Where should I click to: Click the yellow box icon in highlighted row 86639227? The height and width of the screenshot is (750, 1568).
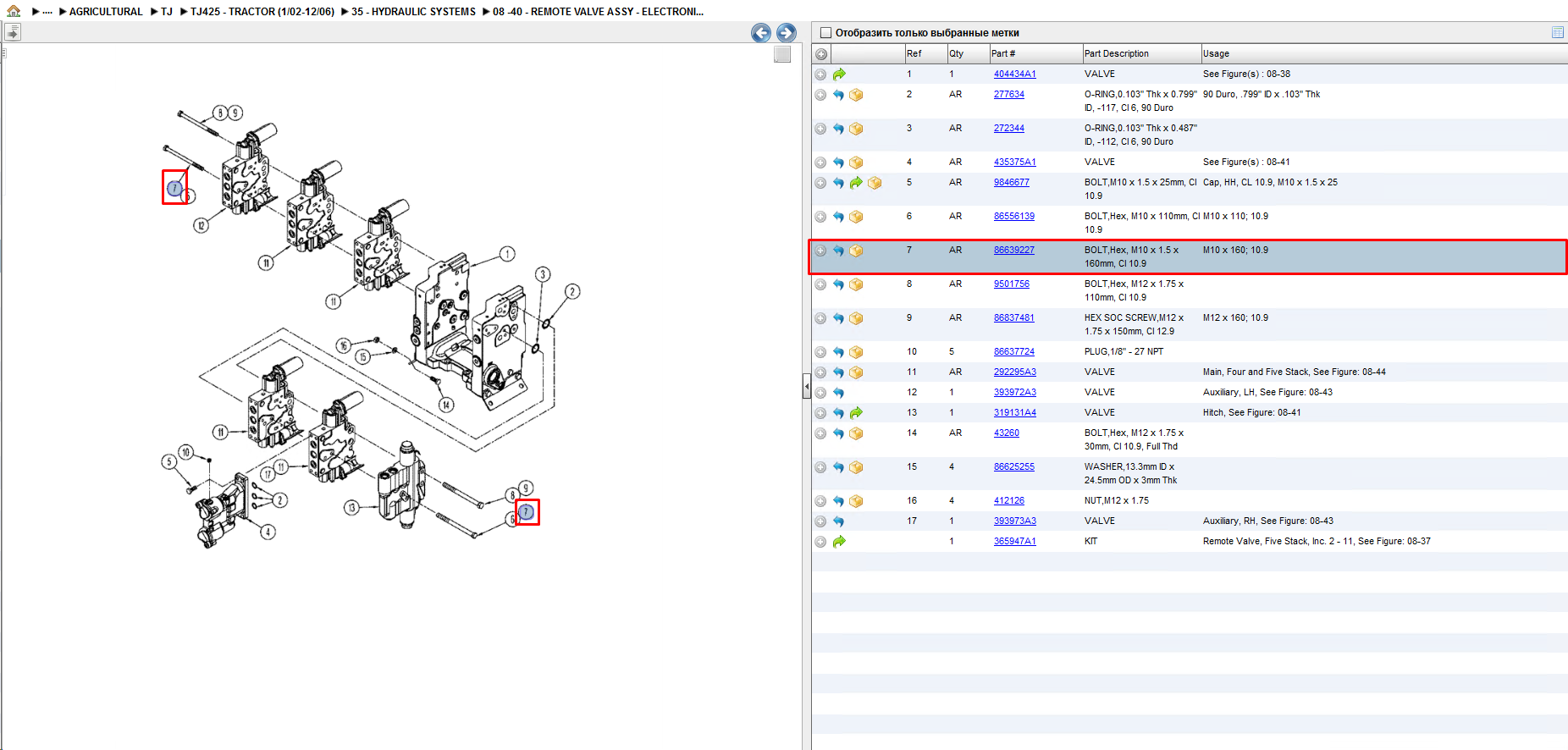(856, 251)
